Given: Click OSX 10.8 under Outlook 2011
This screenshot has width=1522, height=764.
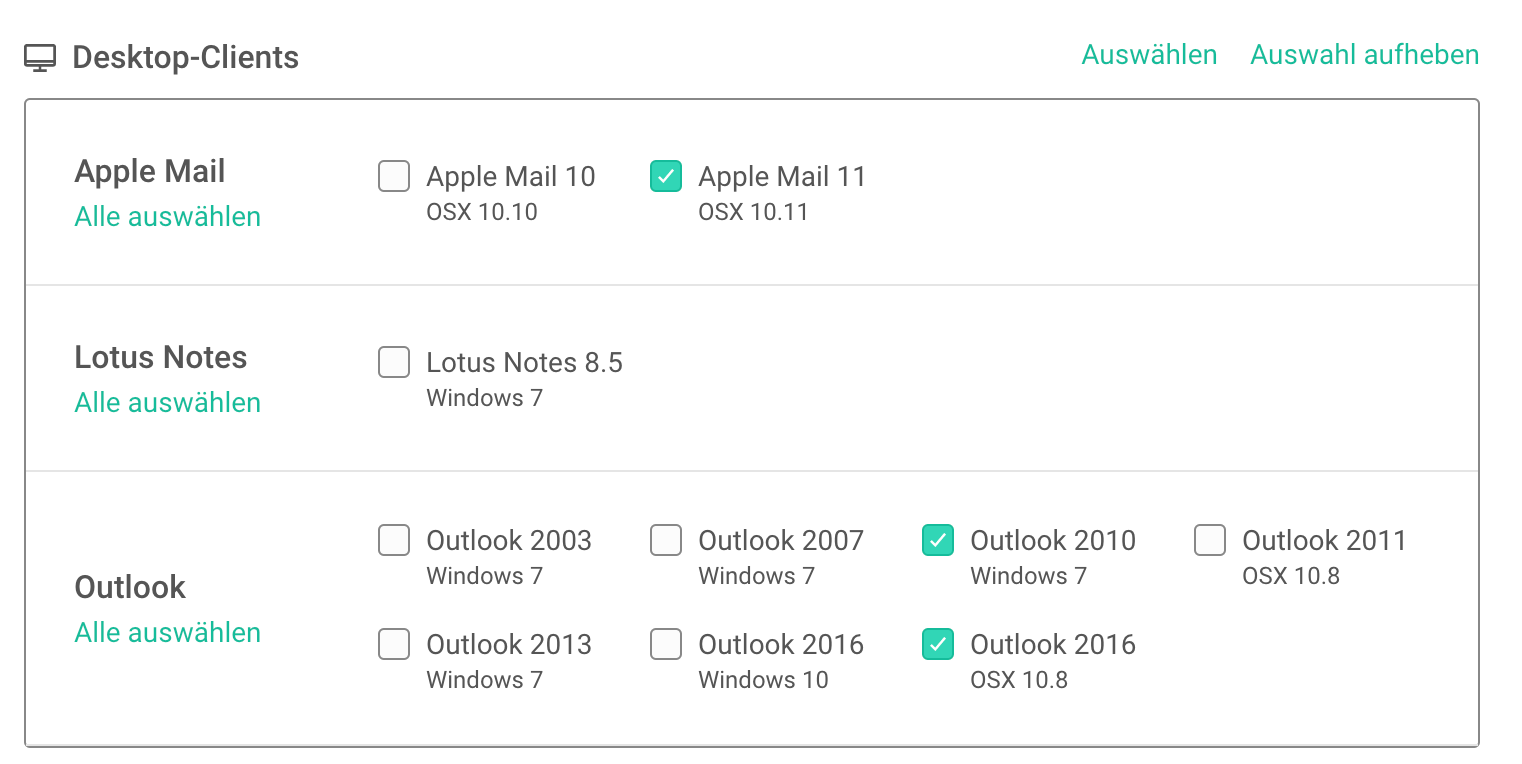Looking at the screenshot, I should (1291, 576).
